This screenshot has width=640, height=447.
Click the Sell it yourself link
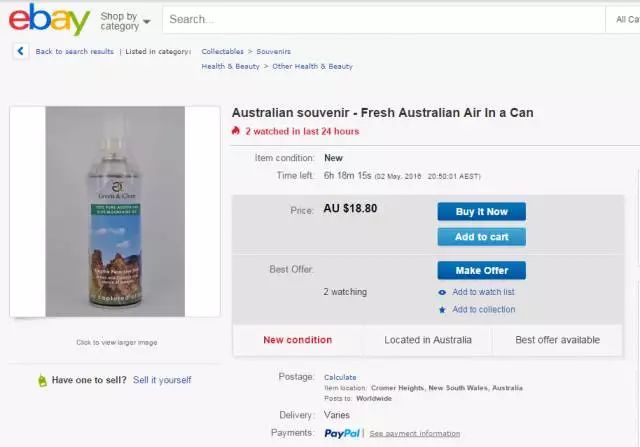162,380
